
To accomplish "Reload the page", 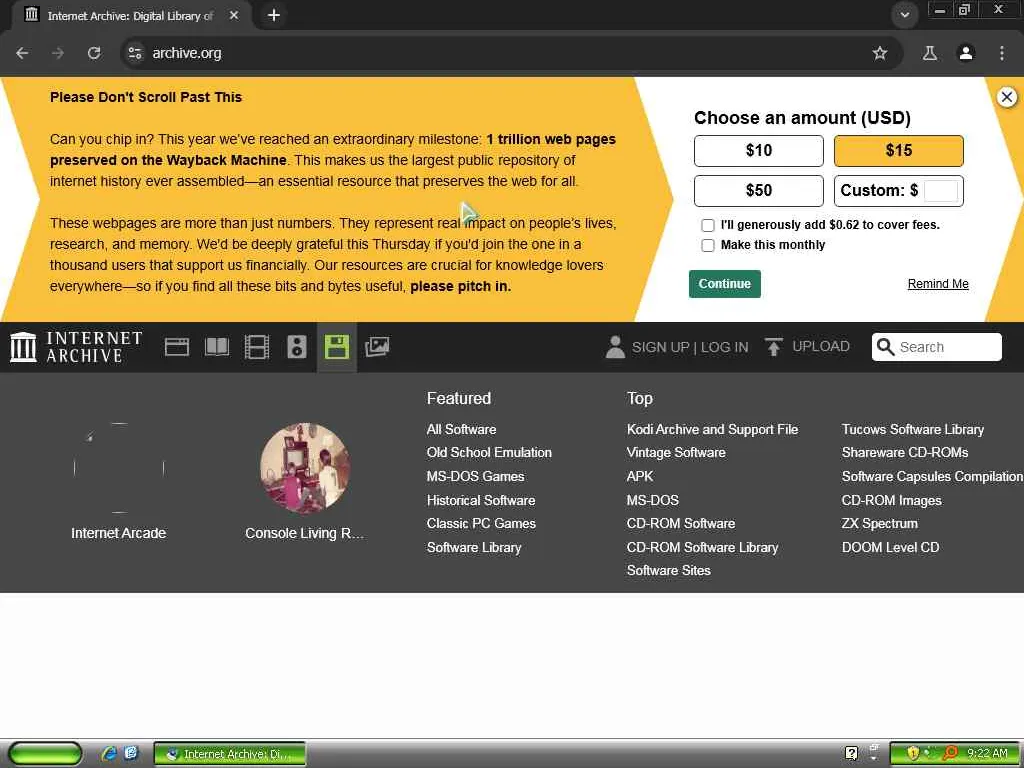I will point(94,53).
